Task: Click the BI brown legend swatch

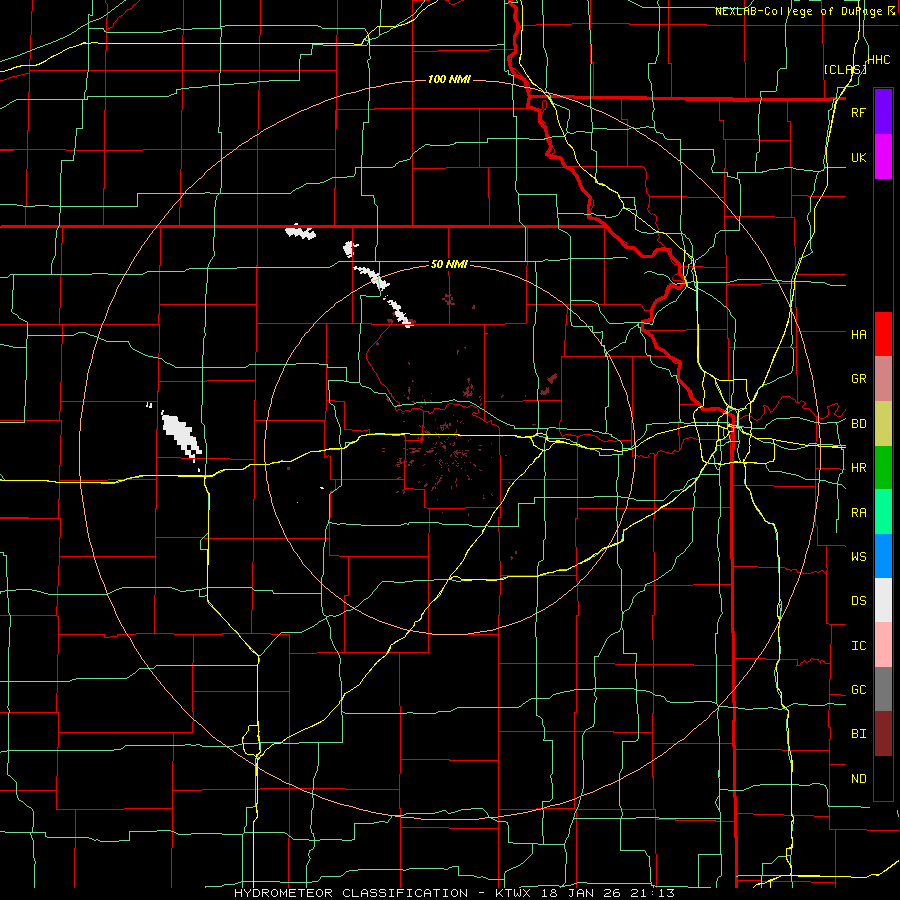Action: coord(883,734)
